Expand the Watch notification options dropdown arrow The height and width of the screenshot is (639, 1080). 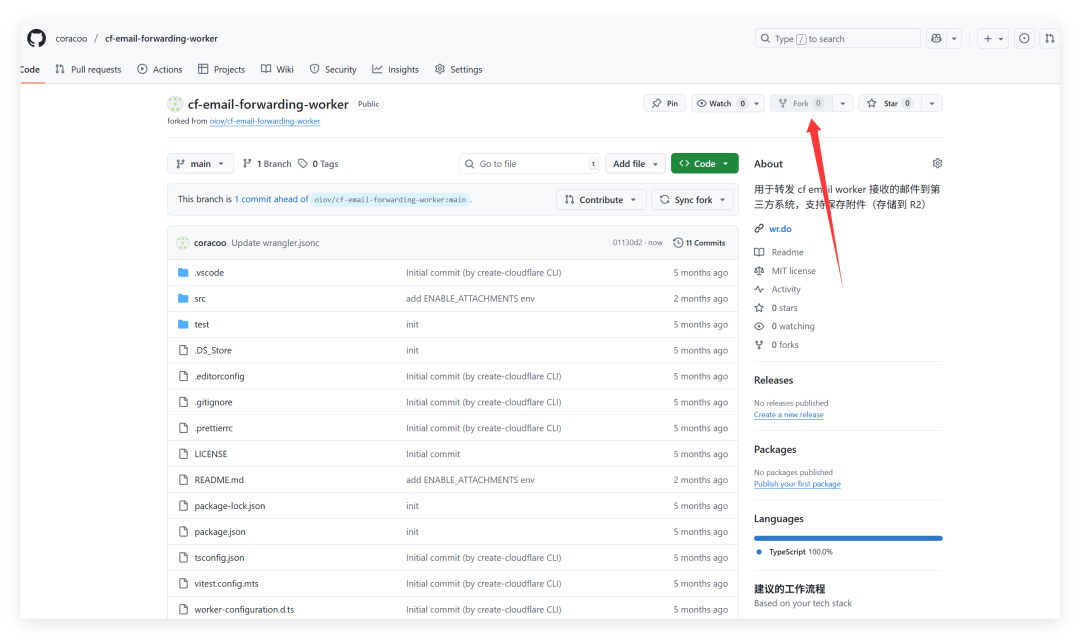[756, 103]
